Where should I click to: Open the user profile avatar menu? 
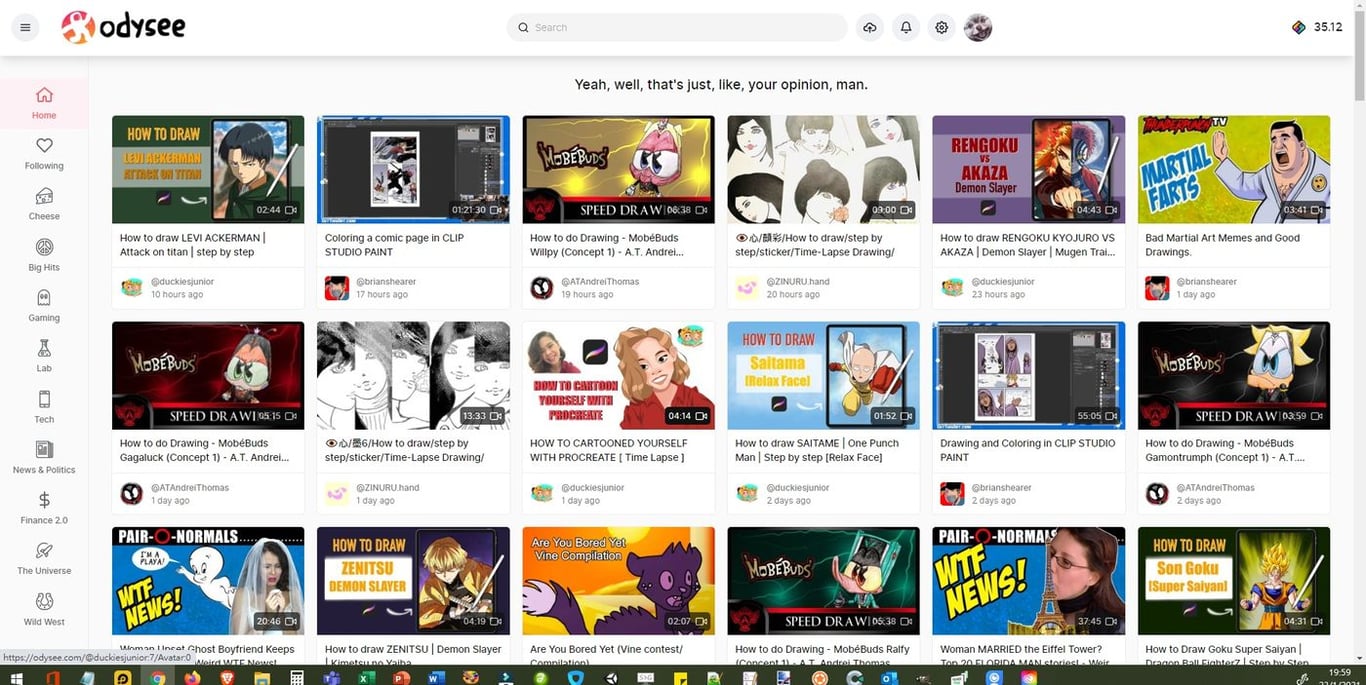pyautogui.click(x=978, y=27)
